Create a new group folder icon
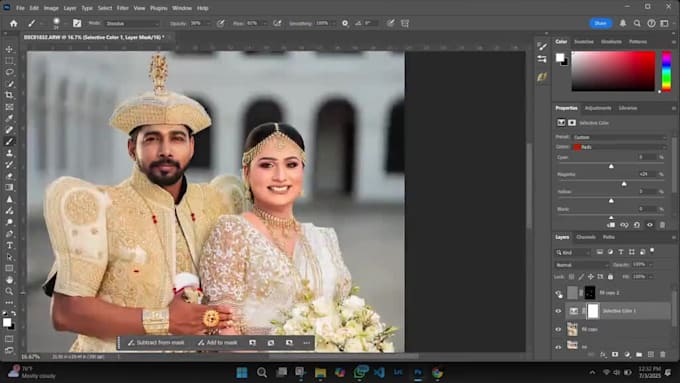 click(639, 354)
